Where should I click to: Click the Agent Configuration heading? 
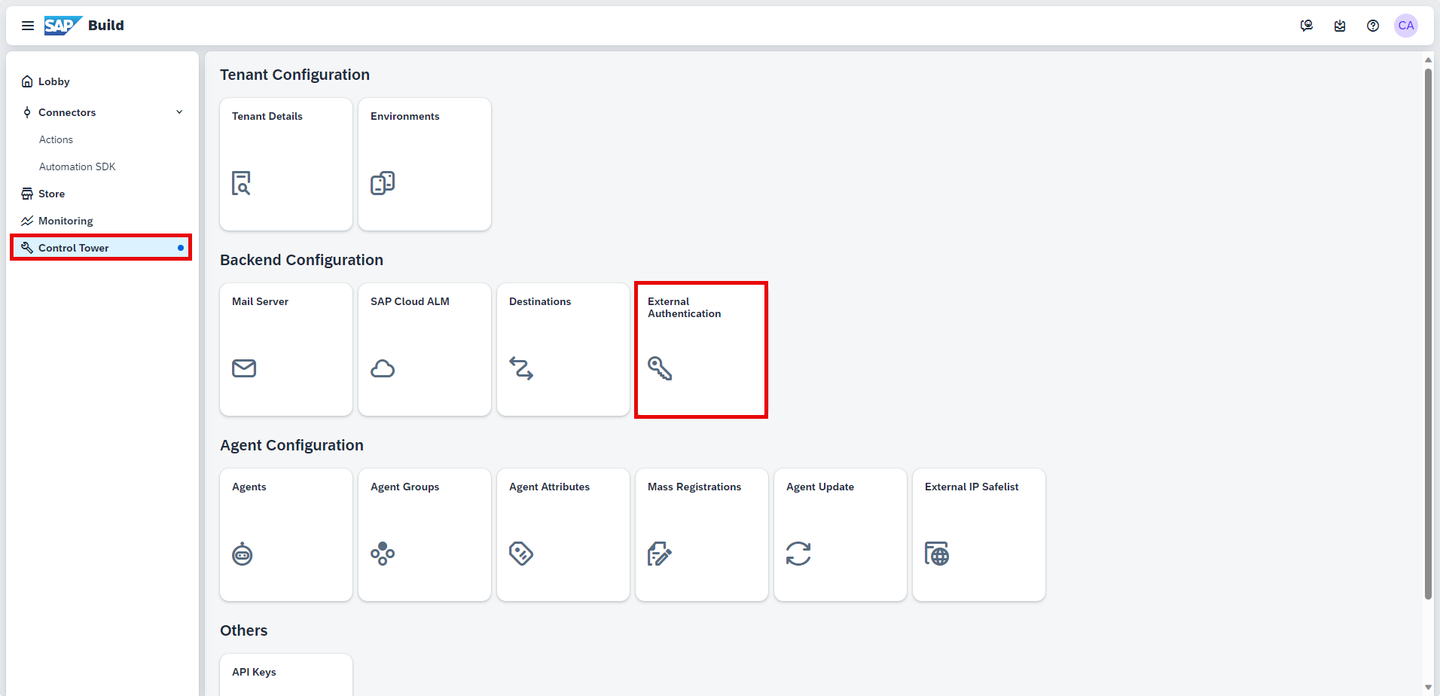(292, 445)
